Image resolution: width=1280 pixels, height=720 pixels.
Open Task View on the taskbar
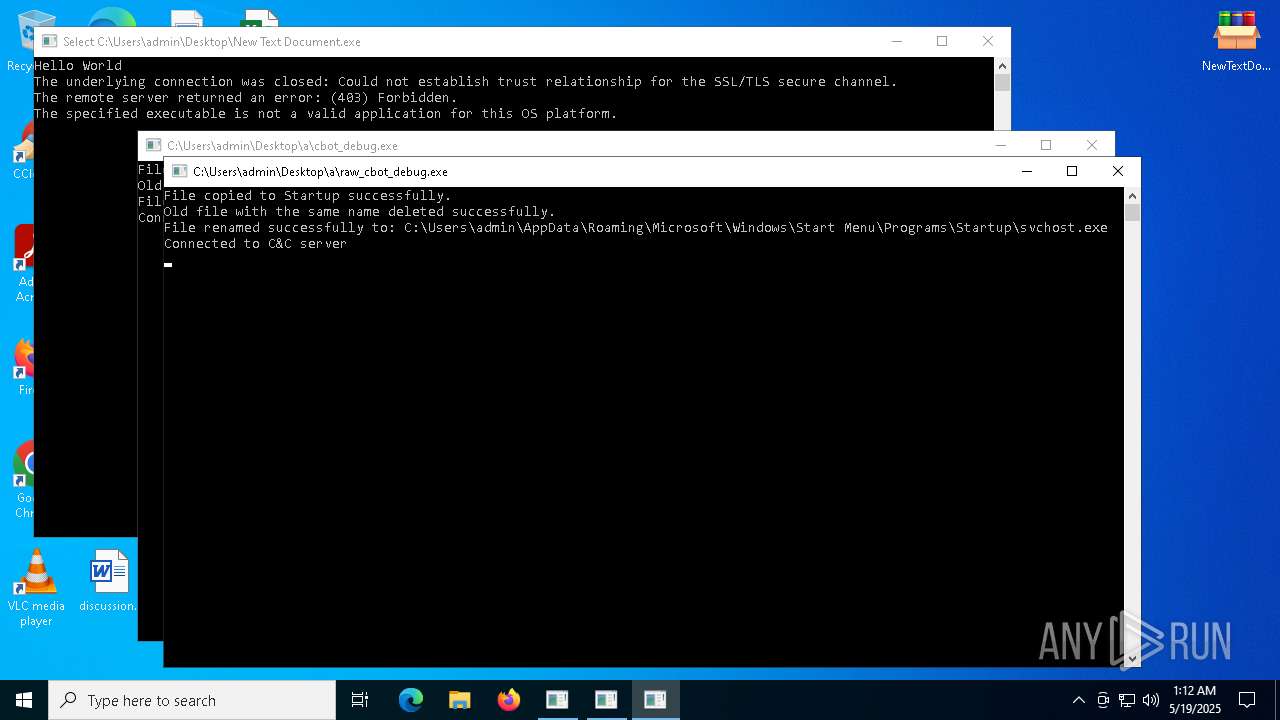coord(360,700)
